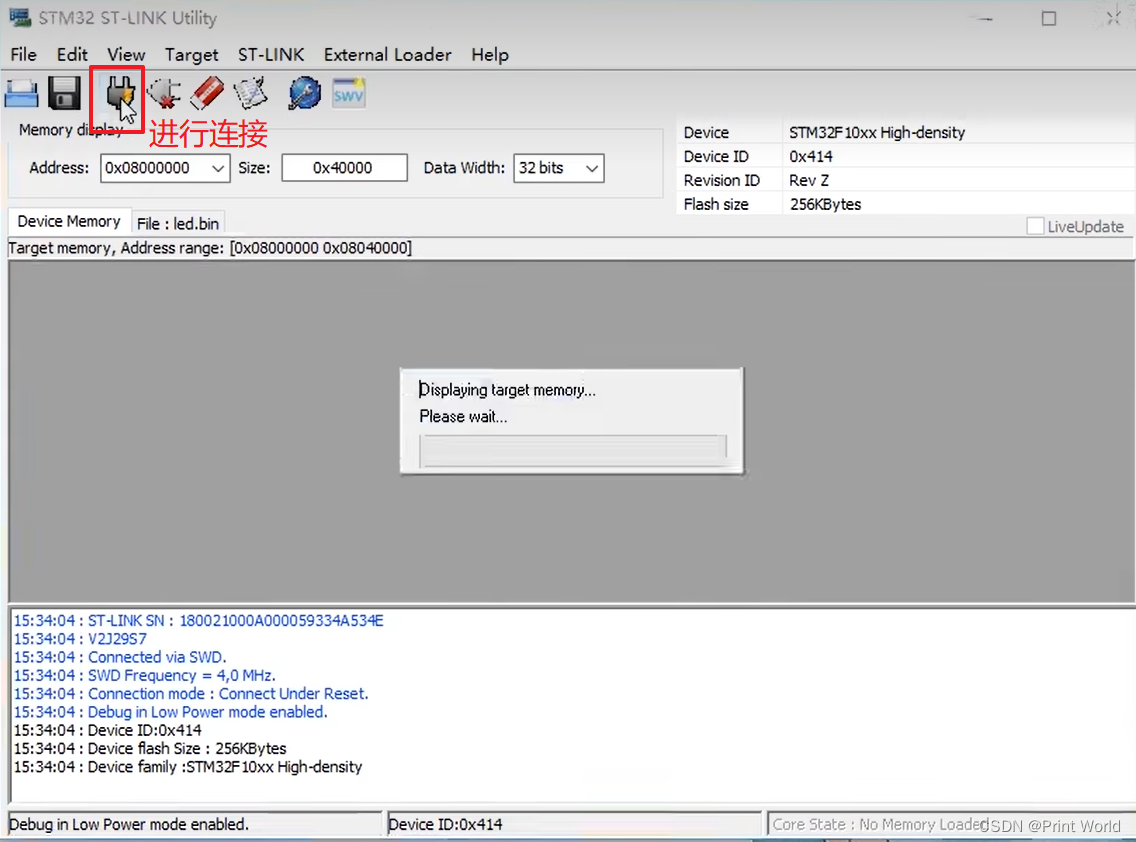Image resolution: width=1136 pixels, height=842 pixels.
Task: Disconnect from target icon
Action: (164, 93)
